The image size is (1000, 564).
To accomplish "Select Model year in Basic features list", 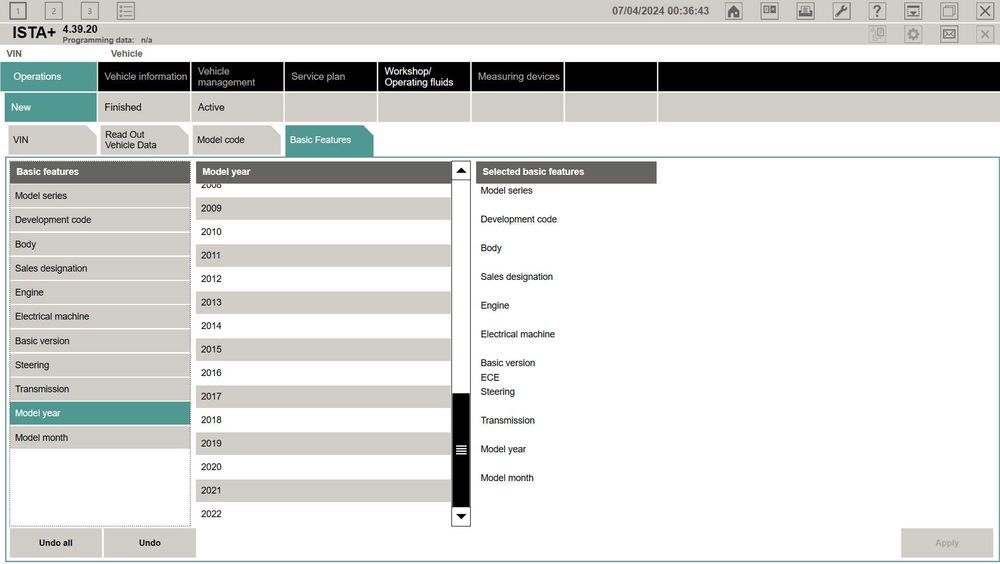I will pos(100,413).
